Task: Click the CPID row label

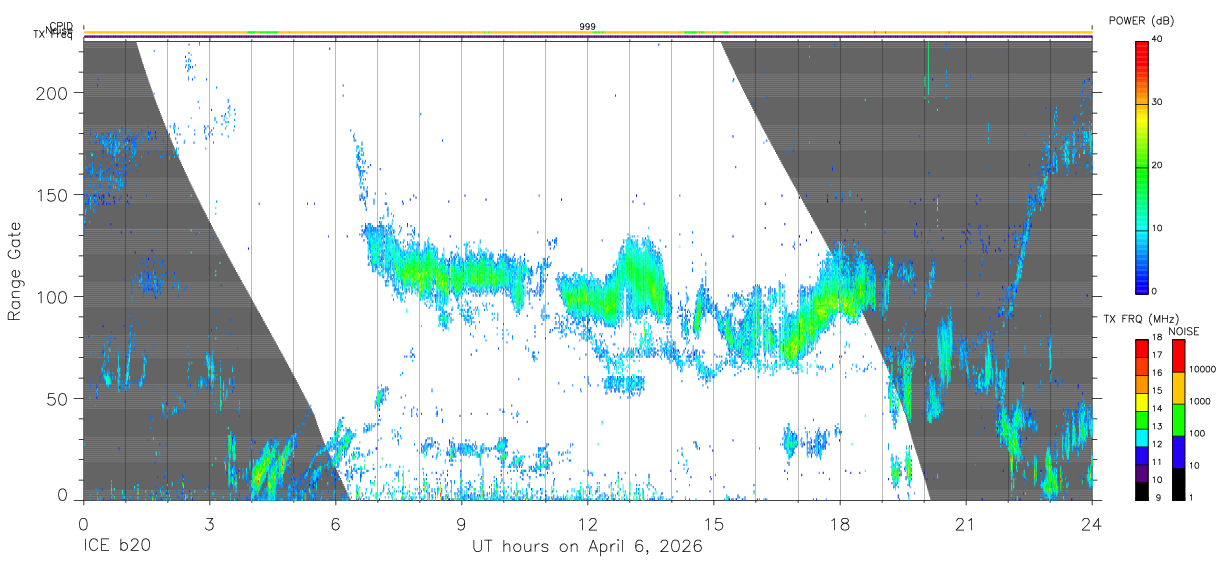Action: 61,27
